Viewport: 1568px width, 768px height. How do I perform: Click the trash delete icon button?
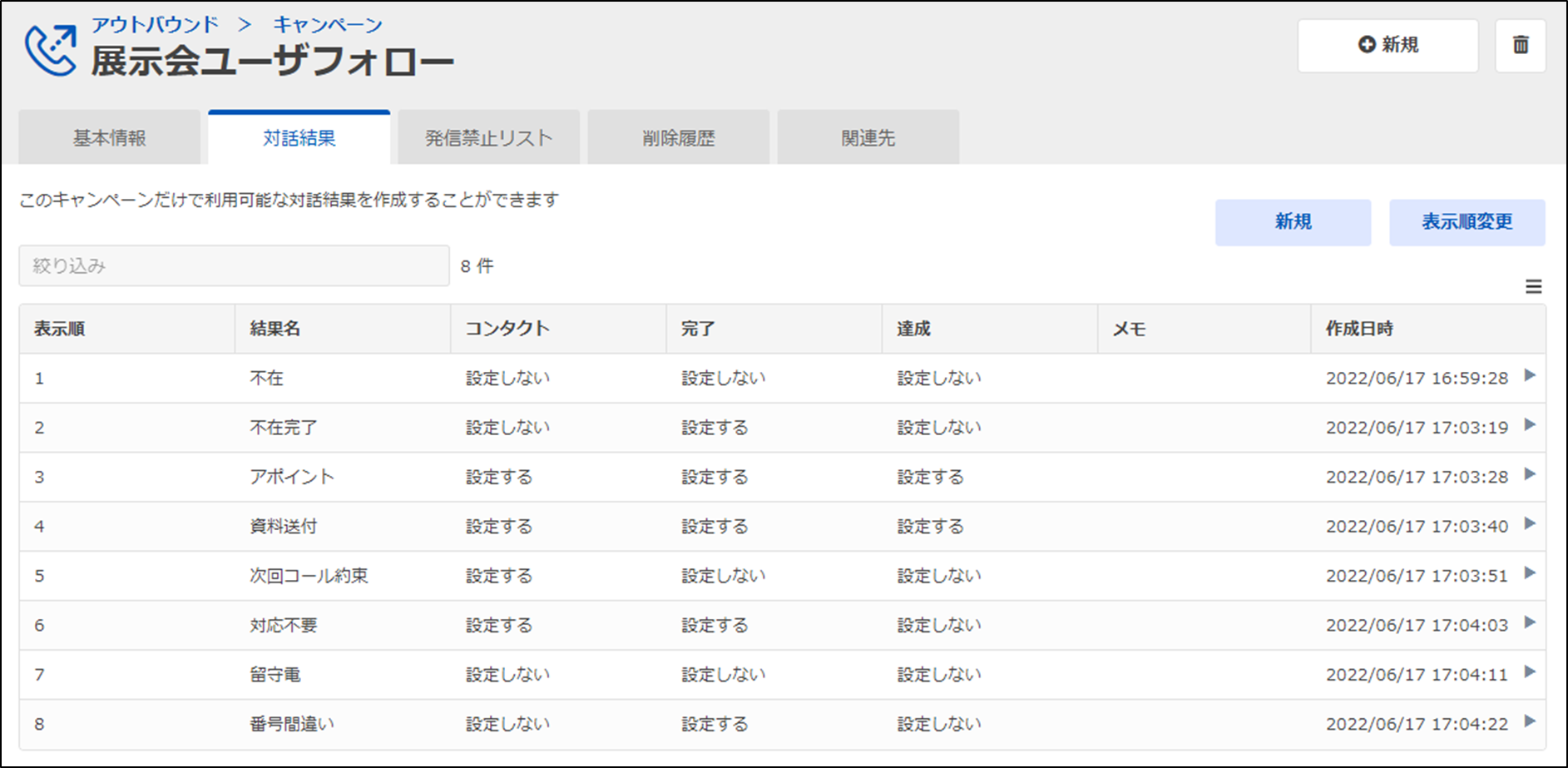point(1520,45)
